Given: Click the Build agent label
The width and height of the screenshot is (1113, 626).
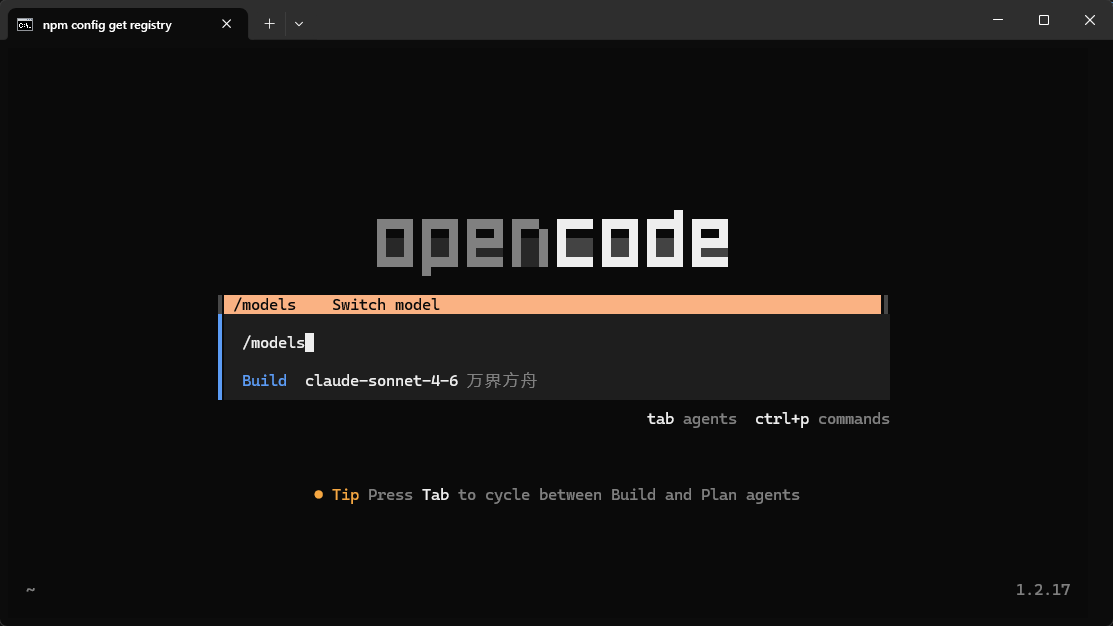Looking at the screenshot, I should [x=264, y=381].
